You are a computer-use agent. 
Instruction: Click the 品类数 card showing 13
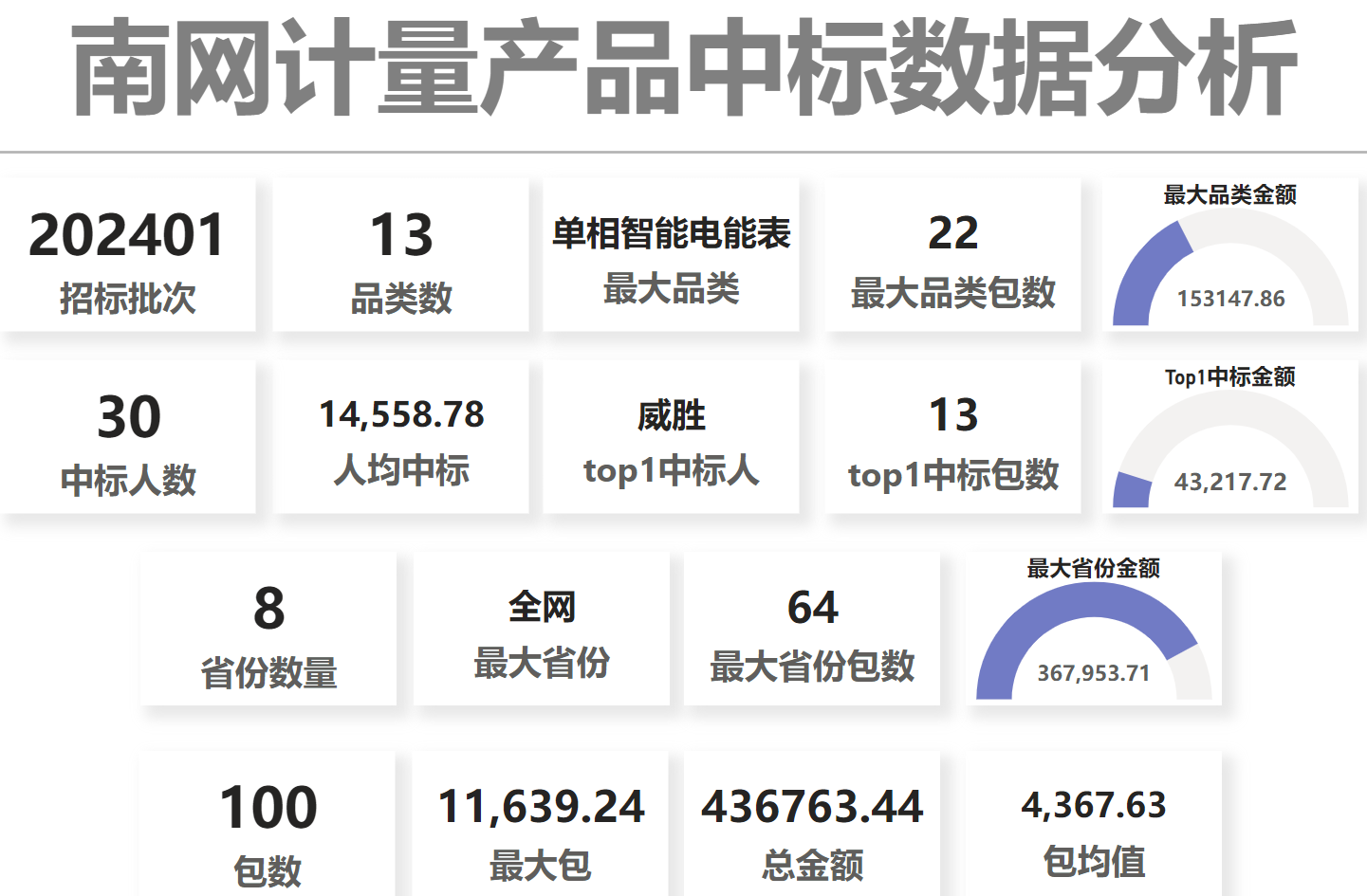click(x=401, y=256)
